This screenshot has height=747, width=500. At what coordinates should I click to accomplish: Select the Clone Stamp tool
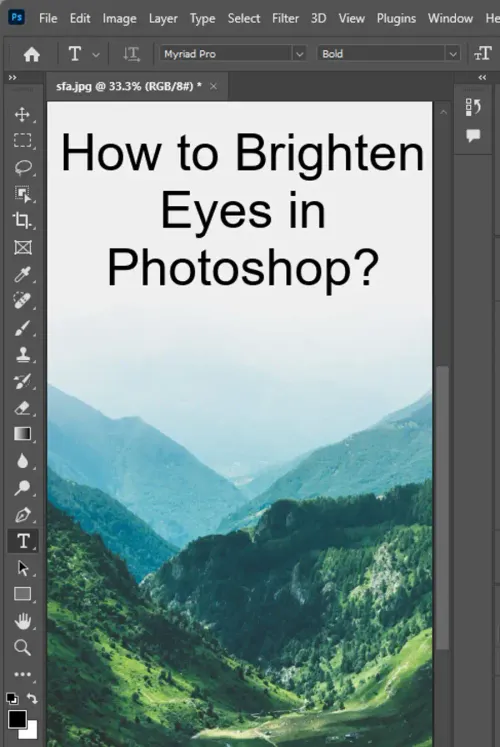(22, 354)
